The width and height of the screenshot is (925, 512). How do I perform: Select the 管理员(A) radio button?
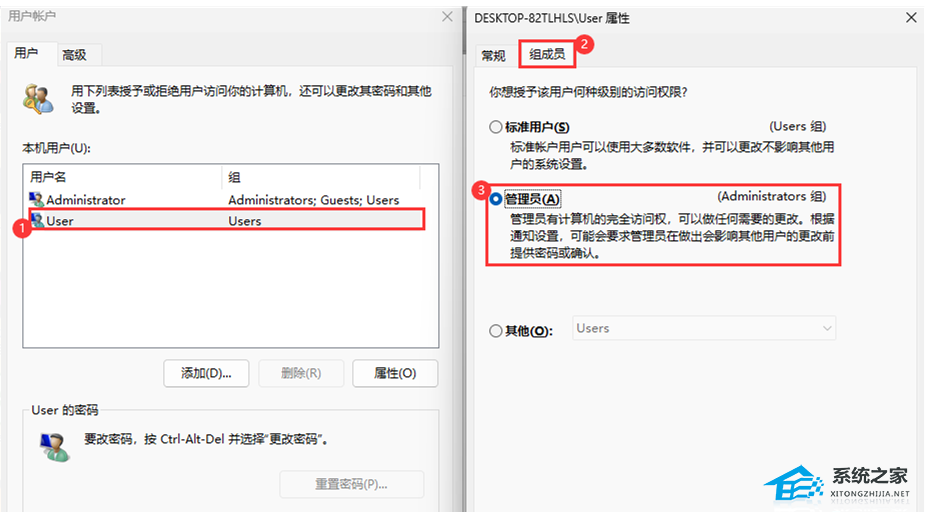pyautogui.click(x=496, y=199)
